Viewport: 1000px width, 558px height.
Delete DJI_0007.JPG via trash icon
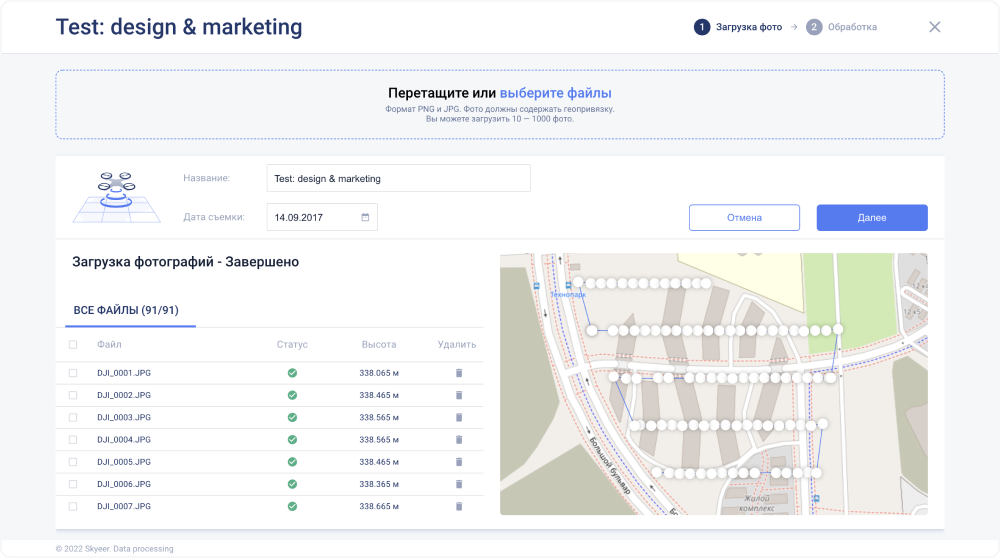[459, 506]
